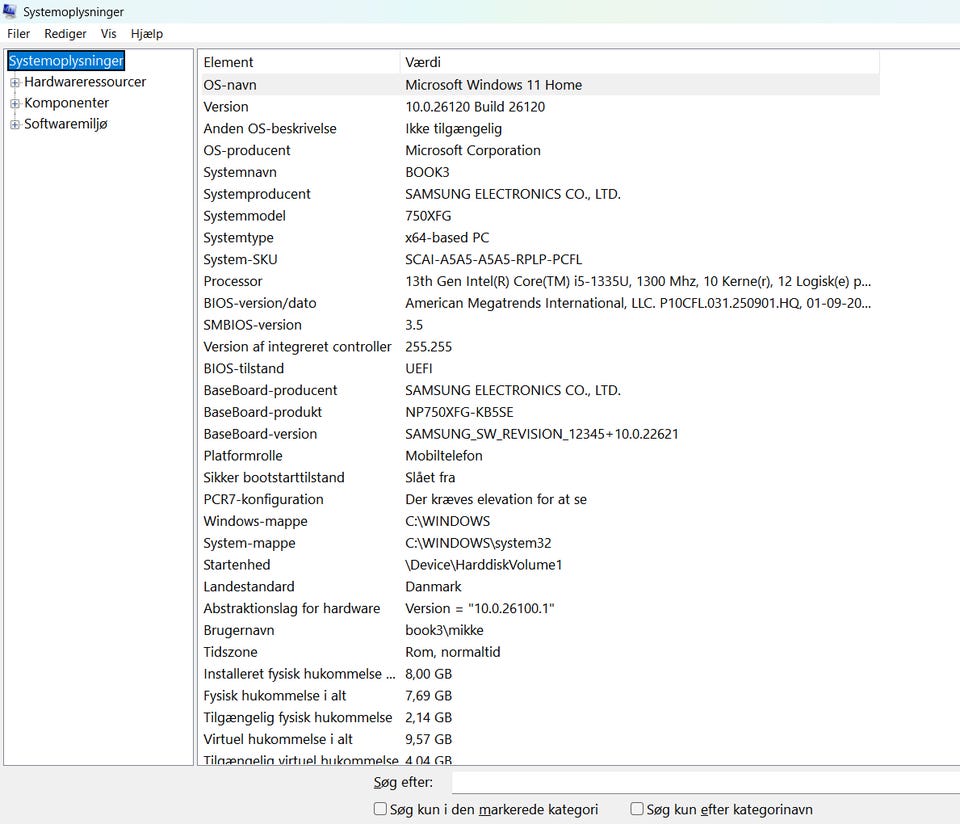Select Komponenter in the tree
This screenshot has width=960, height=824.
[66, 103]
